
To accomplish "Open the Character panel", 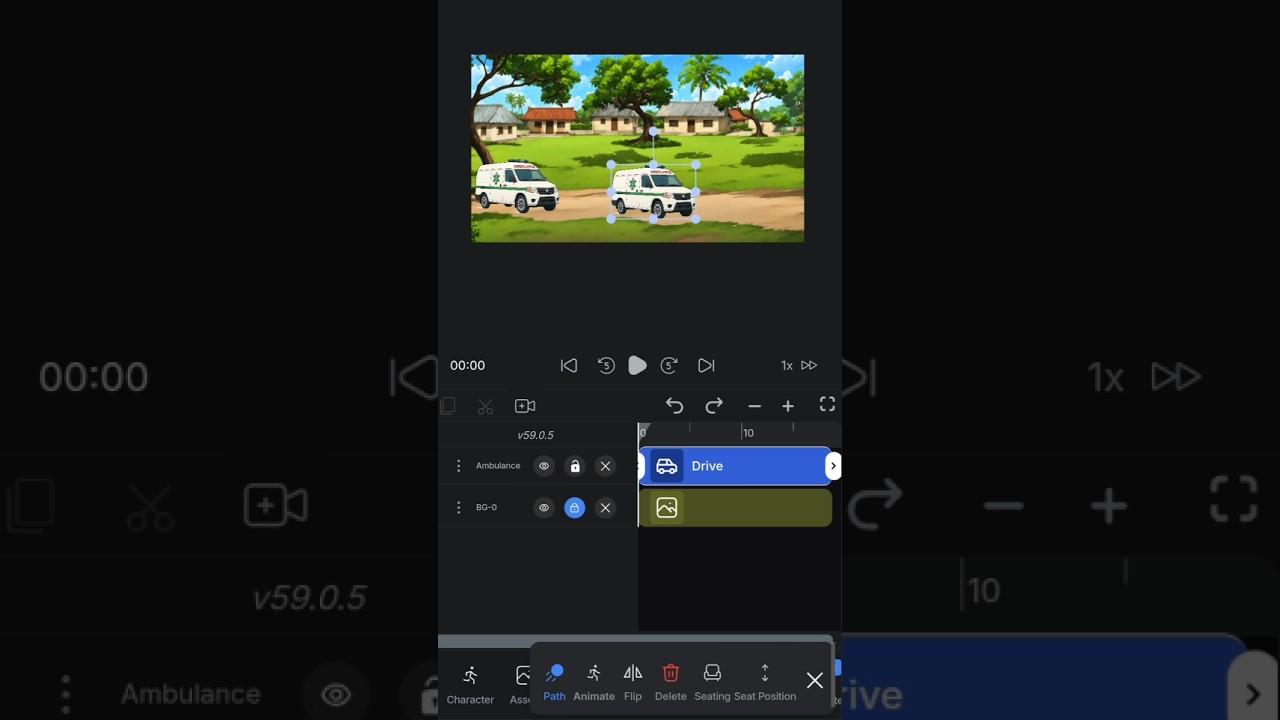I will (x=470, y=685).
